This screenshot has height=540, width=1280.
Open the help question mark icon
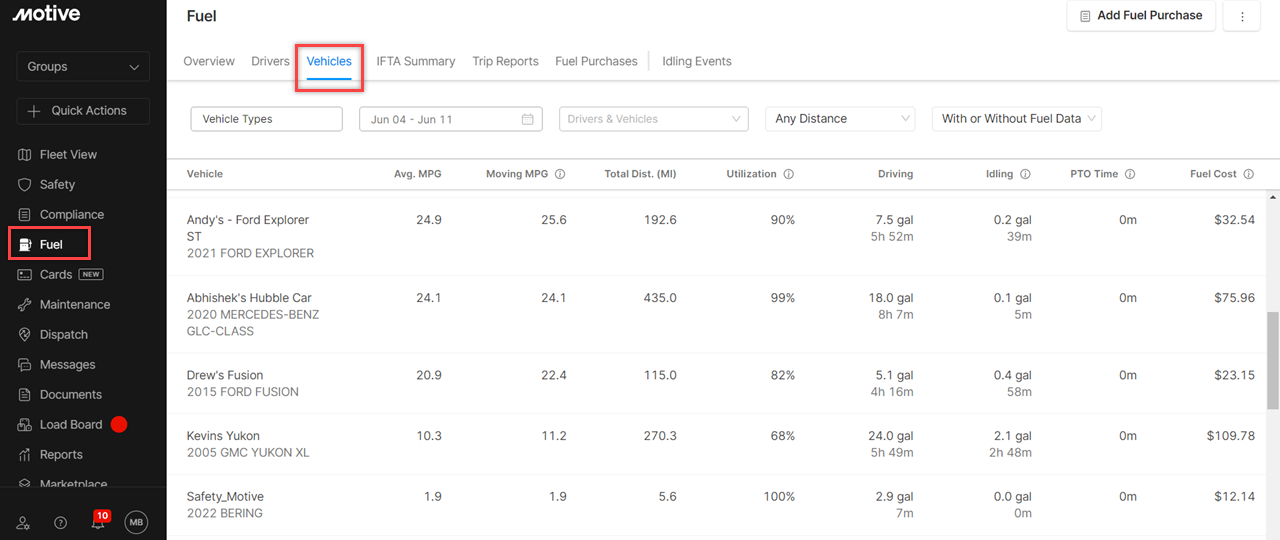pyautogui.click(x=61, y=523)
